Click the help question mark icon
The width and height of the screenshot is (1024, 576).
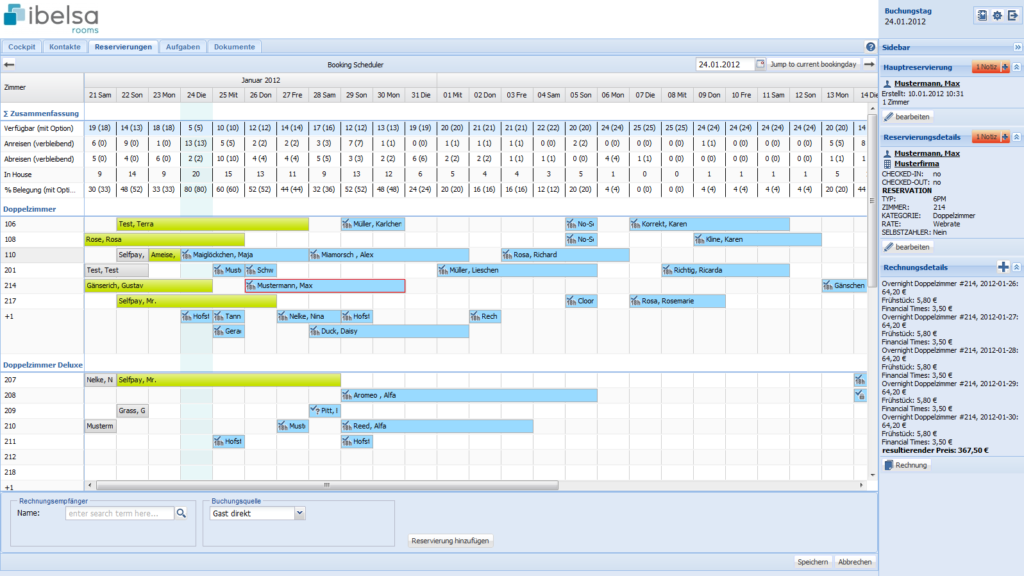tap(870, 47)
